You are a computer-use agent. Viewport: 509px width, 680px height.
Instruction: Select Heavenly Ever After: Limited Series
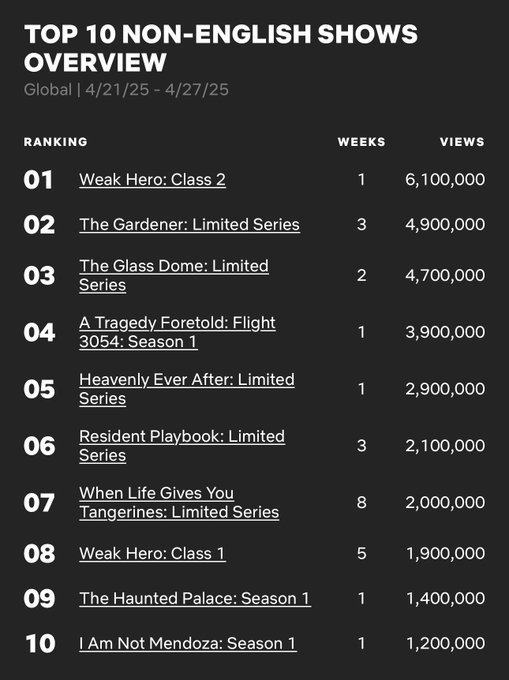tap(187, 389)
